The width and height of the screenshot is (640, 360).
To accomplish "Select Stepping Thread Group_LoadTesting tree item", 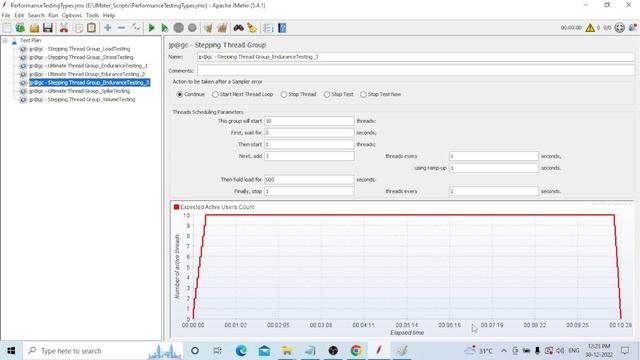I will point(80,49).
